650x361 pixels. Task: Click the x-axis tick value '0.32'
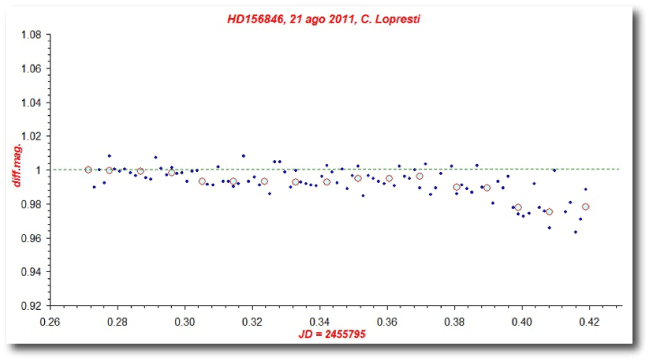point(252,322)
